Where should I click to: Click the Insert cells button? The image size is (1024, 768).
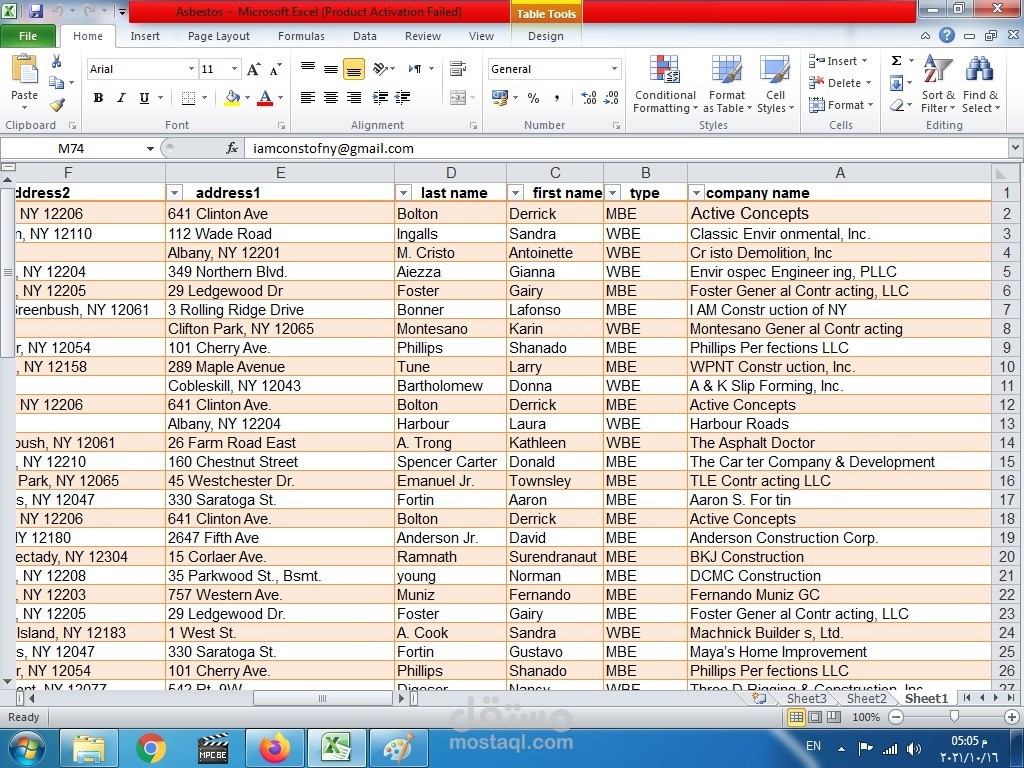840,61
